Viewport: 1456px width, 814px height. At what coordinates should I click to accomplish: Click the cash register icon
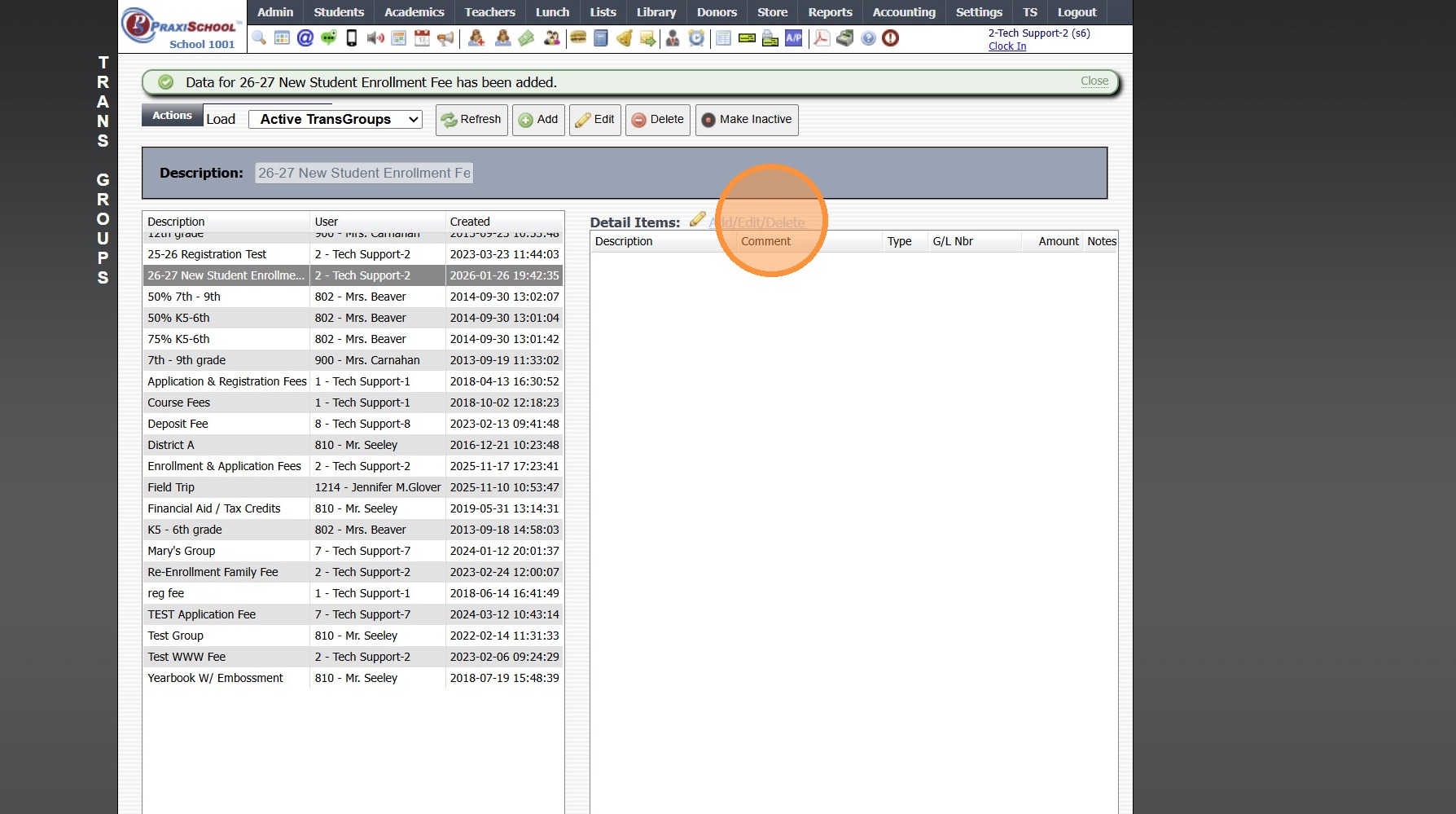845,38
